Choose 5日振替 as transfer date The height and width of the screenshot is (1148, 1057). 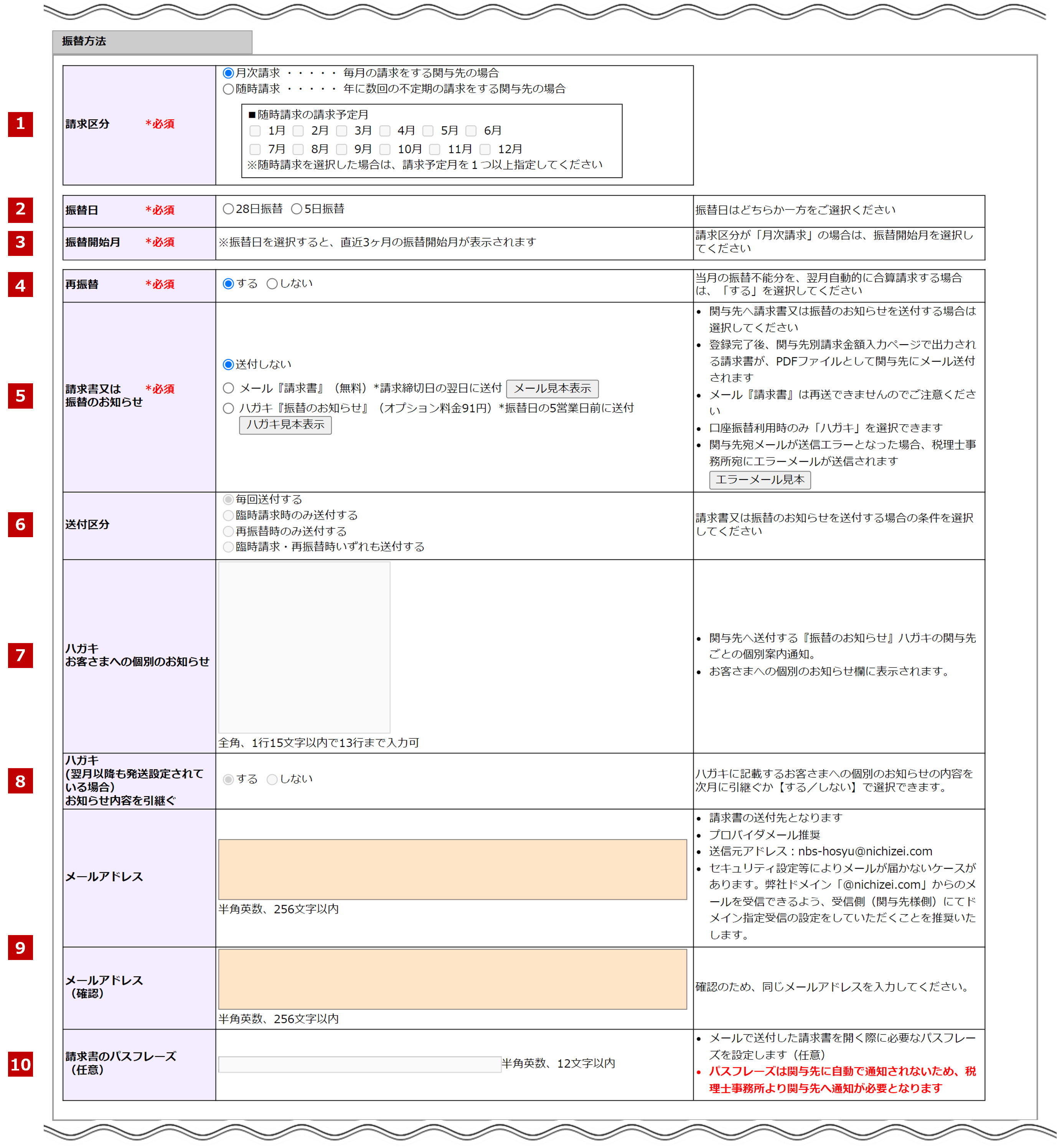coord(296,209)
